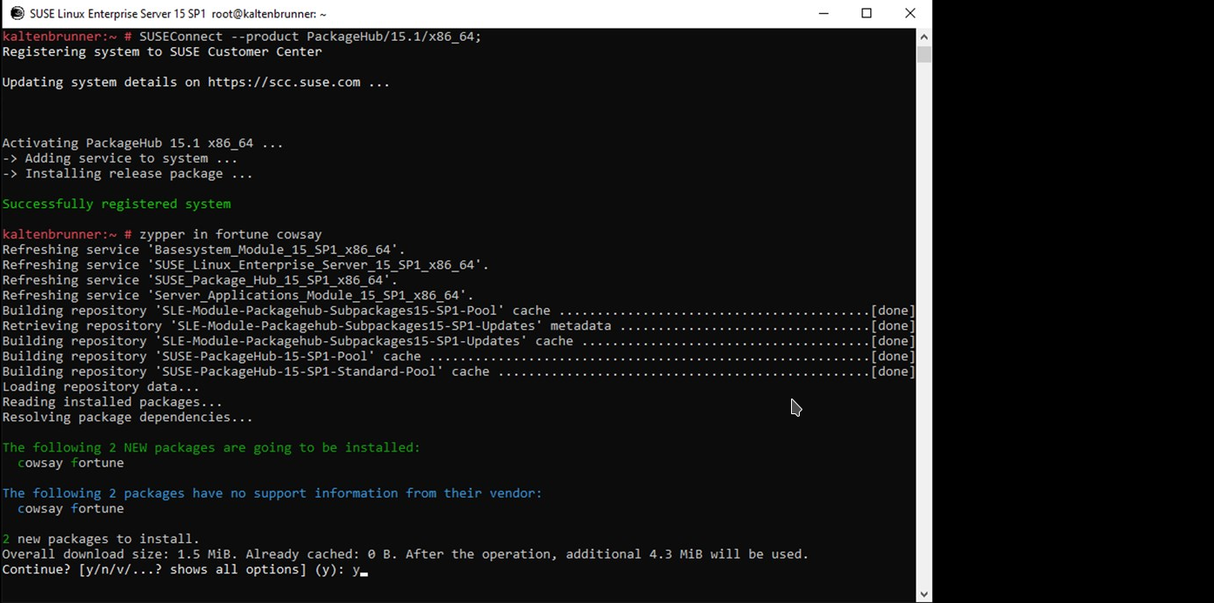Screen dimensions: 1214x603
Task: Click the blue 'no support information from their vendor' line
Action: pos(272,493)
